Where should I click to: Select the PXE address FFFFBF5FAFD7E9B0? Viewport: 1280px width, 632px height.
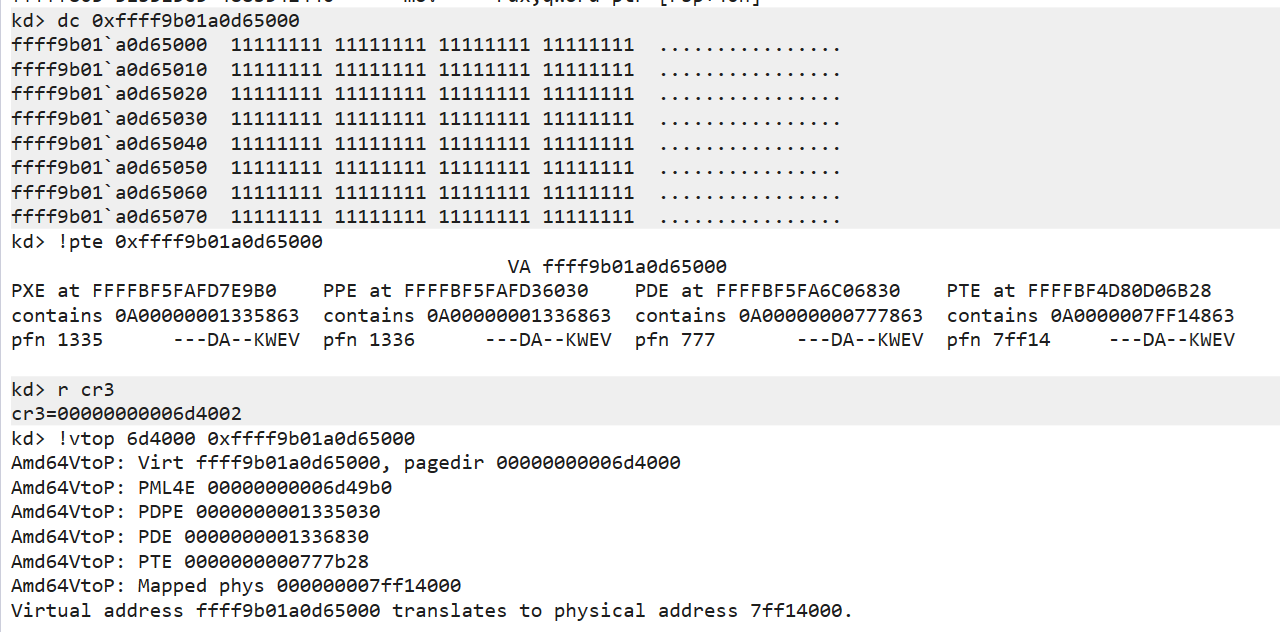pos(184,291)
